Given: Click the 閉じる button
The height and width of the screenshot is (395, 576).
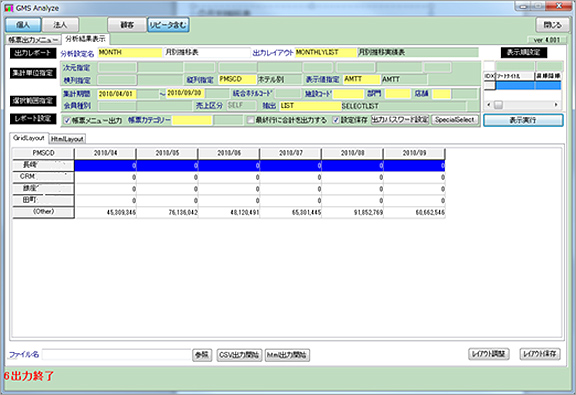Looking at the screenshot, I should point(552,25).
